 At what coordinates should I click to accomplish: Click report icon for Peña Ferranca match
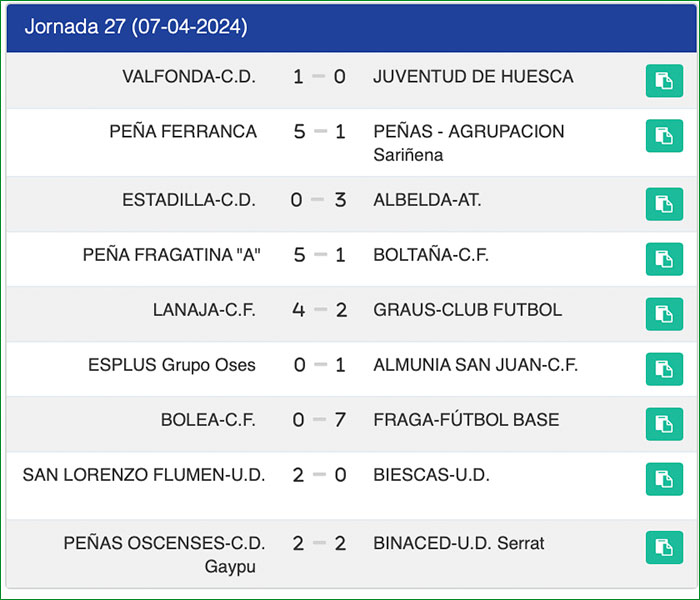pos(663,136)
